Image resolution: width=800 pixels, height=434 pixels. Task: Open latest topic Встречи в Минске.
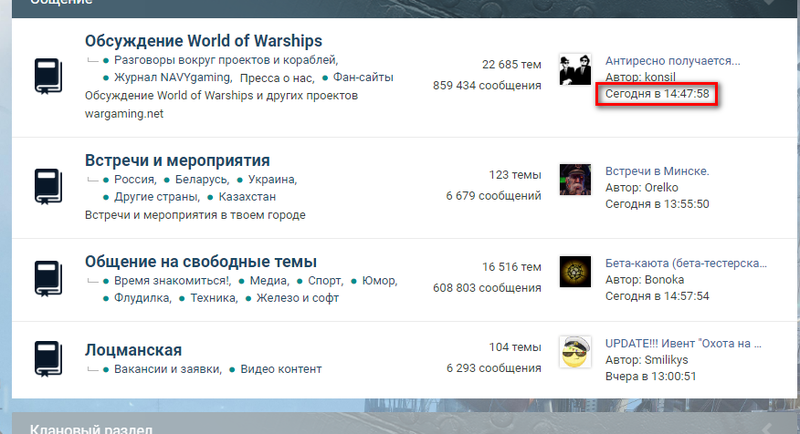[x=657, y=171]
